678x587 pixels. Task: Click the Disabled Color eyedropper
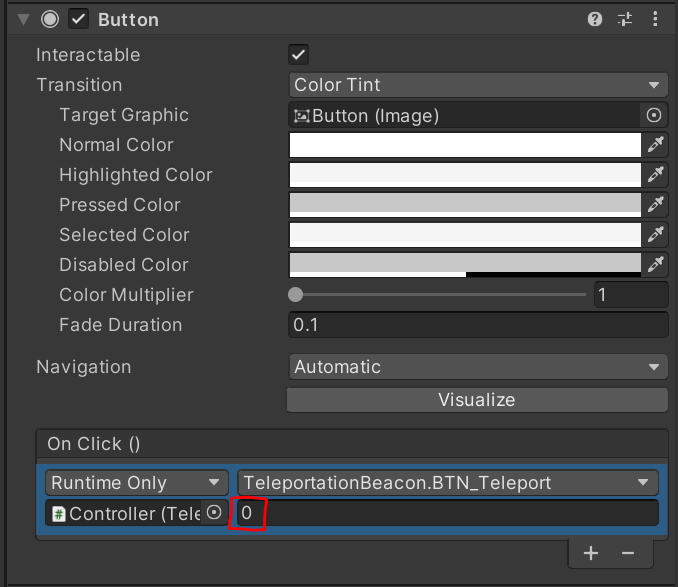coord(655,265)
